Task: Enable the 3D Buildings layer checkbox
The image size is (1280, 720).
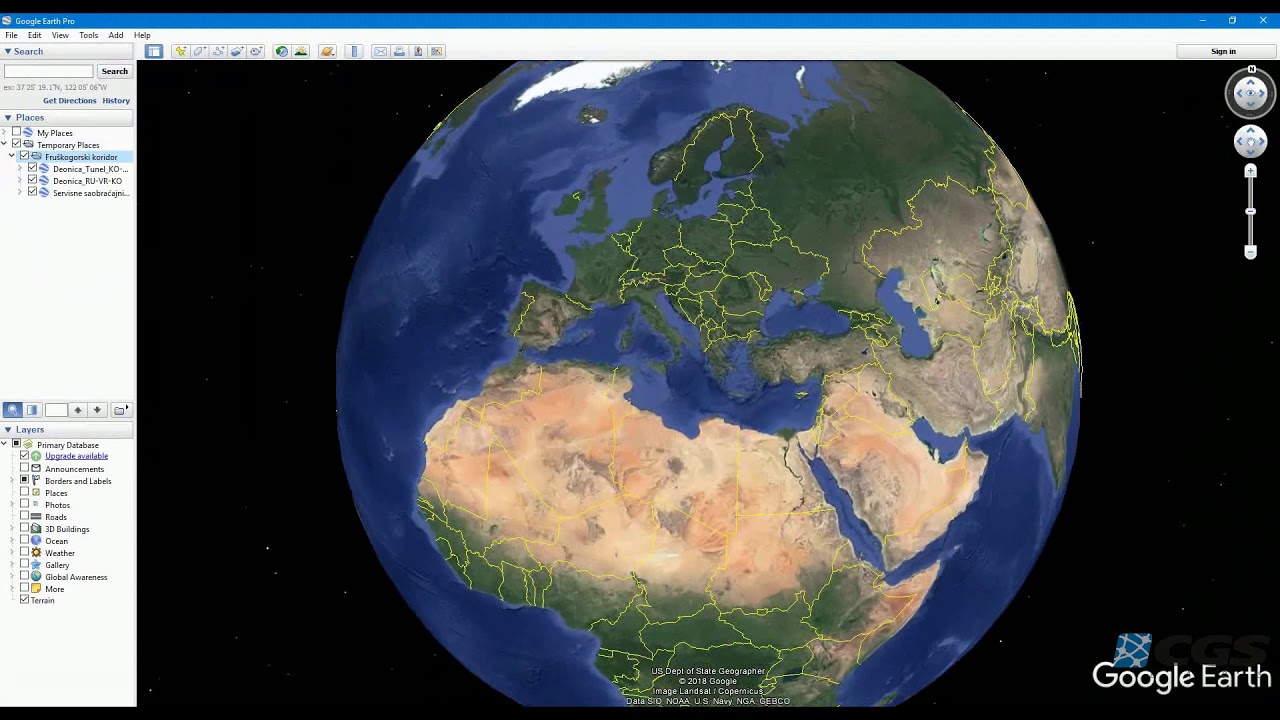Action: pos(24,528)
